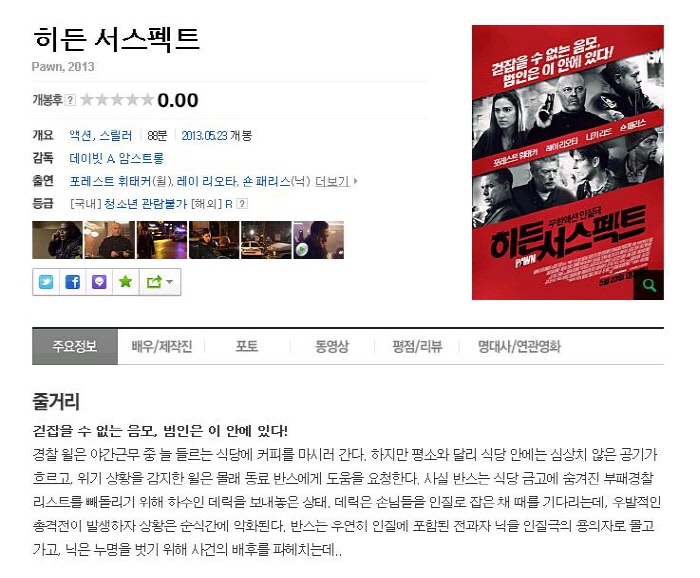
Task: Open the 포토 tab
Action: pos(247,346)
